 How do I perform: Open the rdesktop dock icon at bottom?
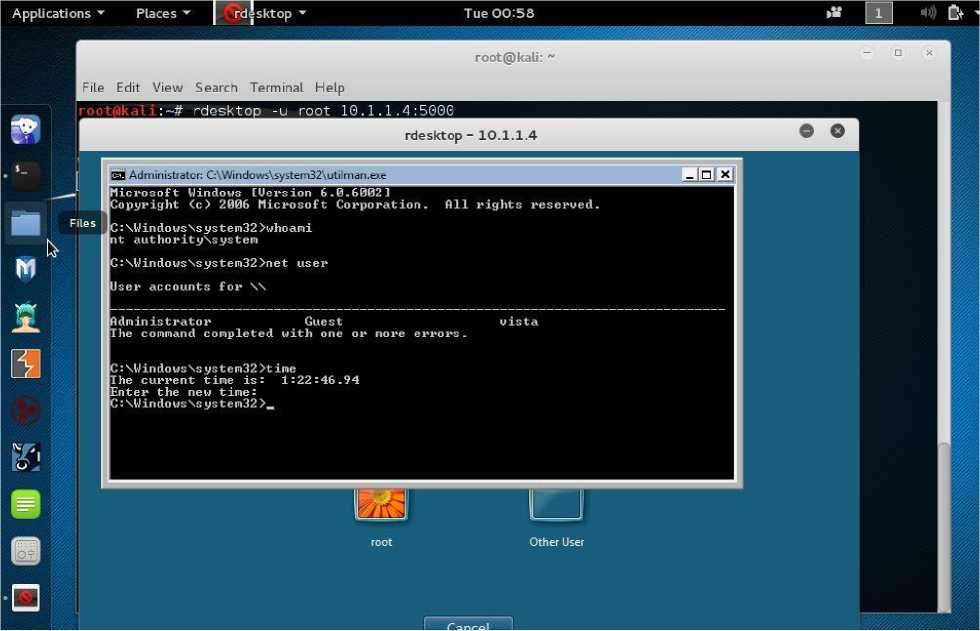[26, 598]
